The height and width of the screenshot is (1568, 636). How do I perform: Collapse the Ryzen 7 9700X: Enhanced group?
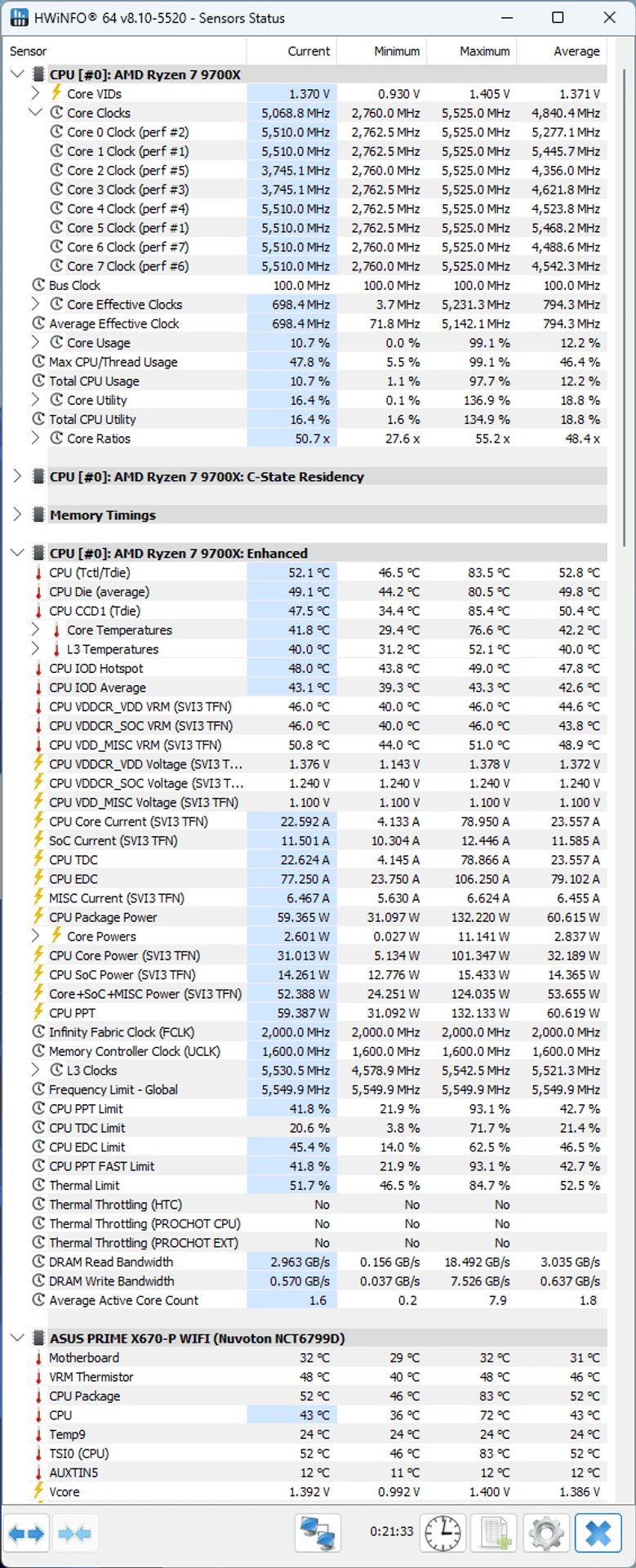pos(17,553)
